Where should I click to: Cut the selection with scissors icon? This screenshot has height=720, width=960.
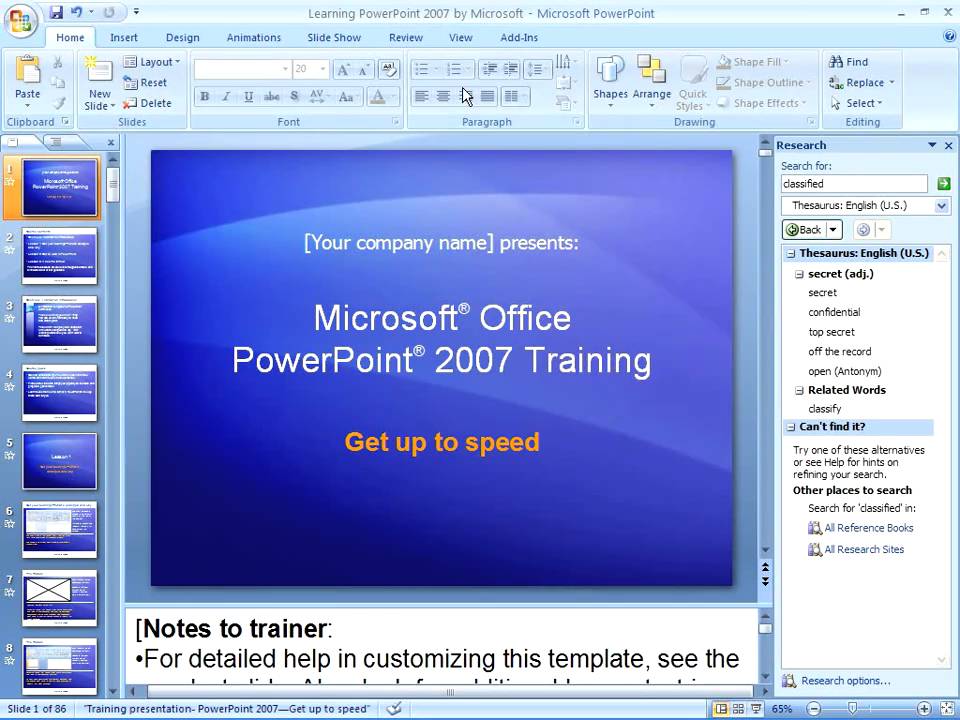pyautogui.click(x=58, y=62)
